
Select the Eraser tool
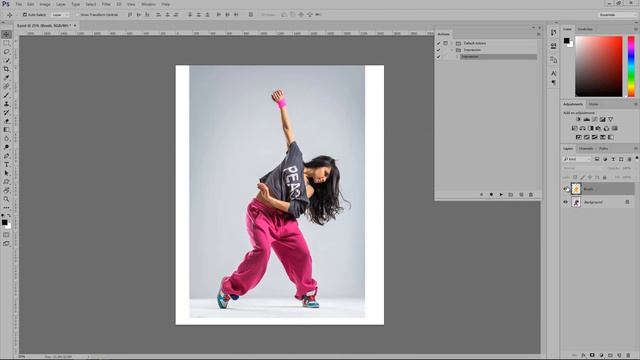point(6,121)
